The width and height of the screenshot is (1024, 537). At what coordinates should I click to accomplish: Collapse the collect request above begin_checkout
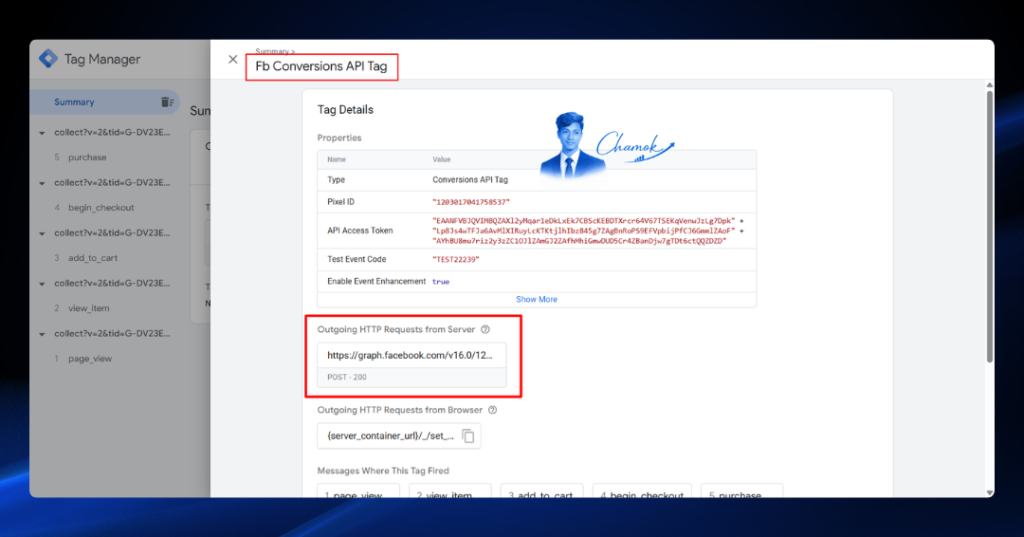coord(42,183)
